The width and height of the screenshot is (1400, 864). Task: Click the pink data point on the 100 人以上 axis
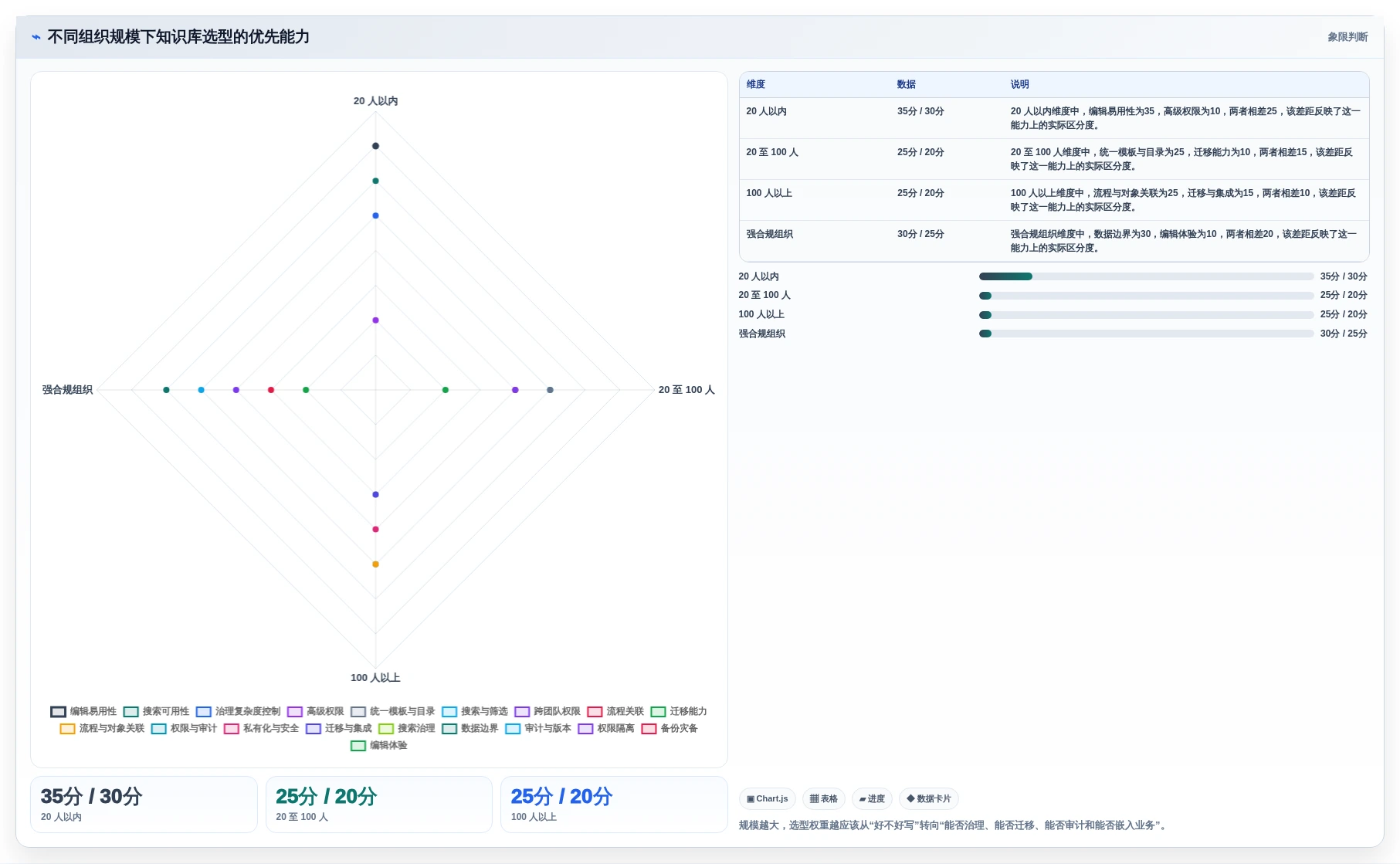click(x=376, y=529)
